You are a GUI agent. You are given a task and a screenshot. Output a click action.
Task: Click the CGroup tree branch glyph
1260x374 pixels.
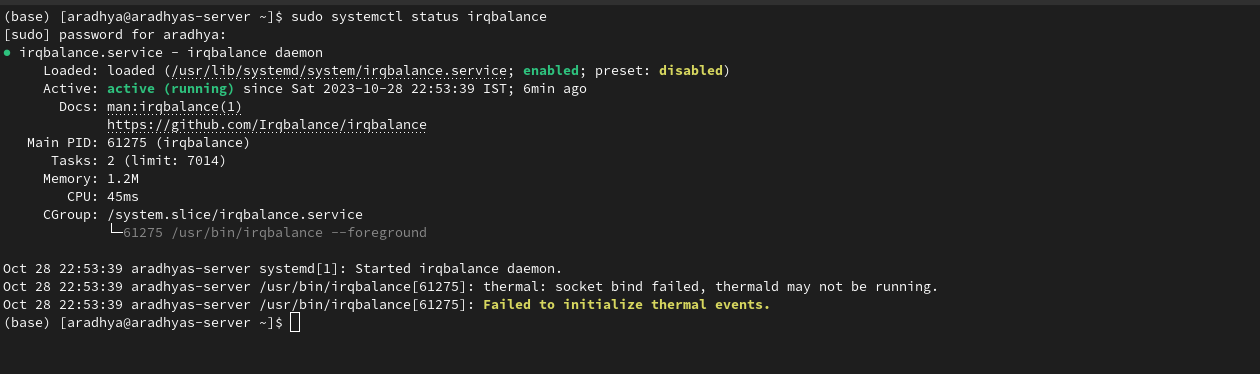pyautogui.click(x=115, y=232)
